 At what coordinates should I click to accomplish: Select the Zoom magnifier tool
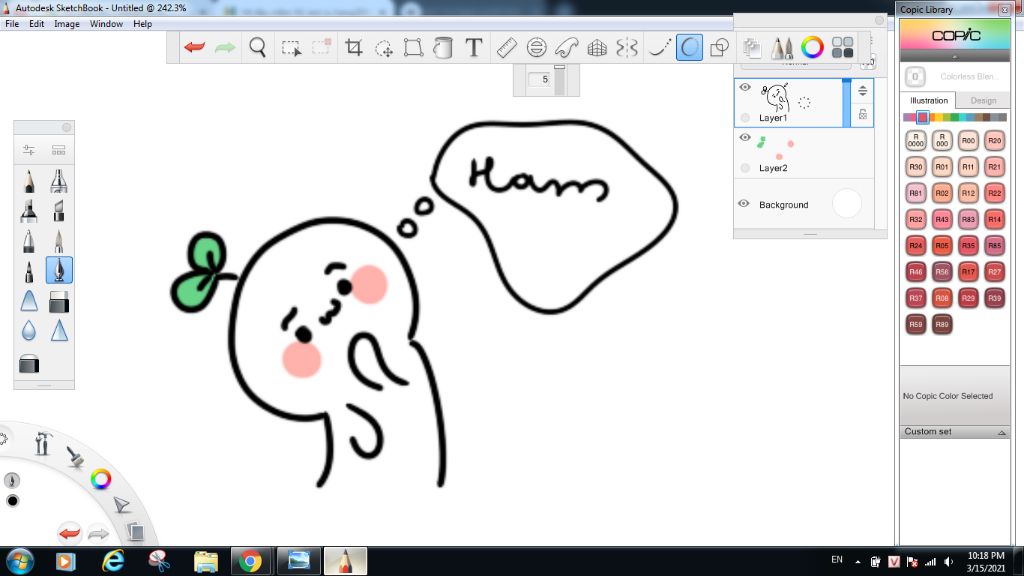(257, 47)
